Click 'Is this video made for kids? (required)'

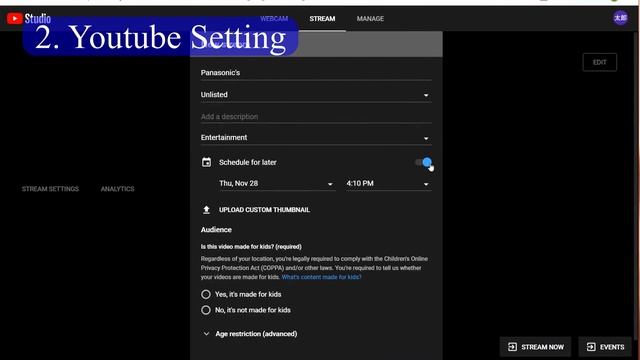point(251,247)
